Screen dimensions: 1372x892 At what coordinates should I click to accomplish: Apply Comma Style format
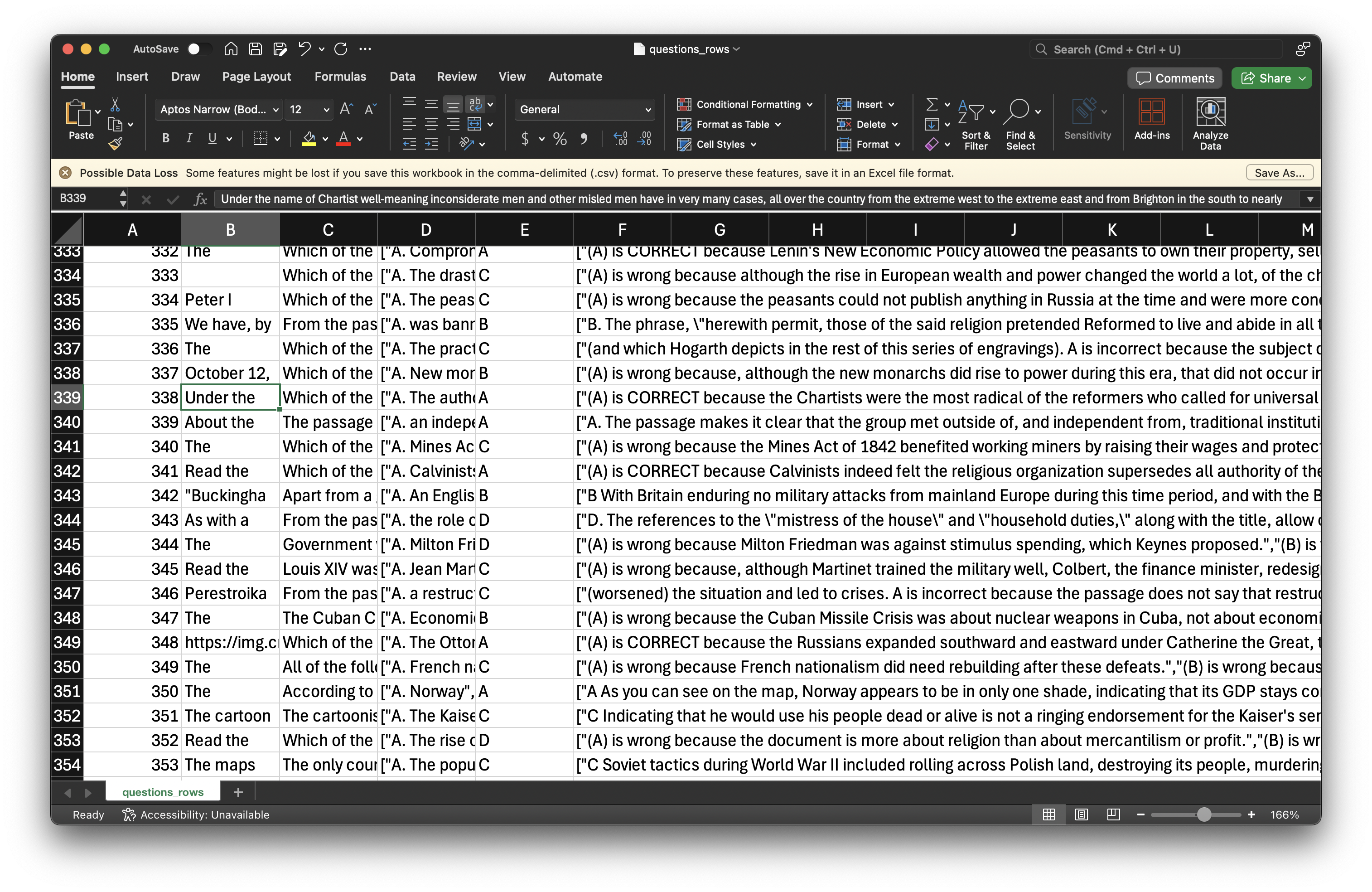(585, 138)
